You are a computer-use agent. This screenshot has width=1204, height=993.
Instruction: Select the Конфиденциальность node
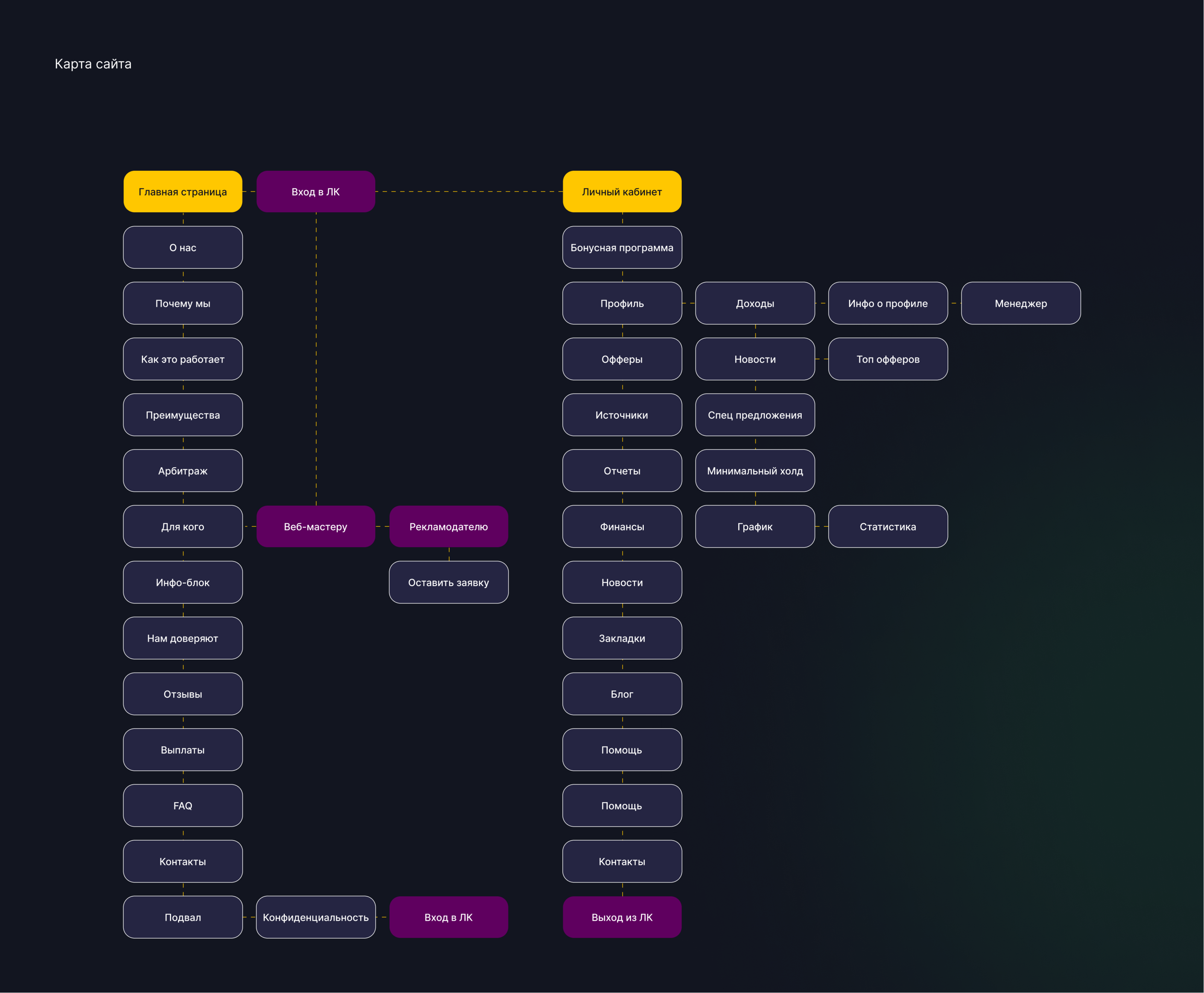click(x=316, y=917)
